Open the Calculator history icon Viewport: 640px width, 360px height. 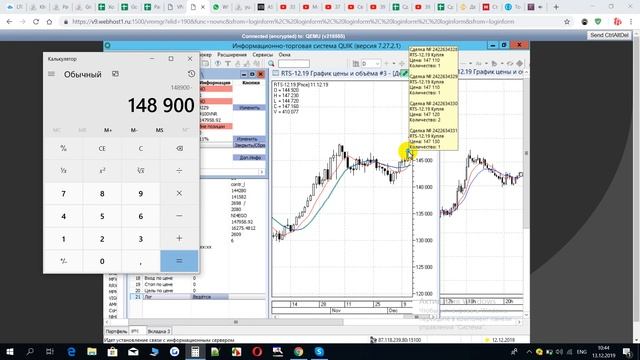pos(191,74)
